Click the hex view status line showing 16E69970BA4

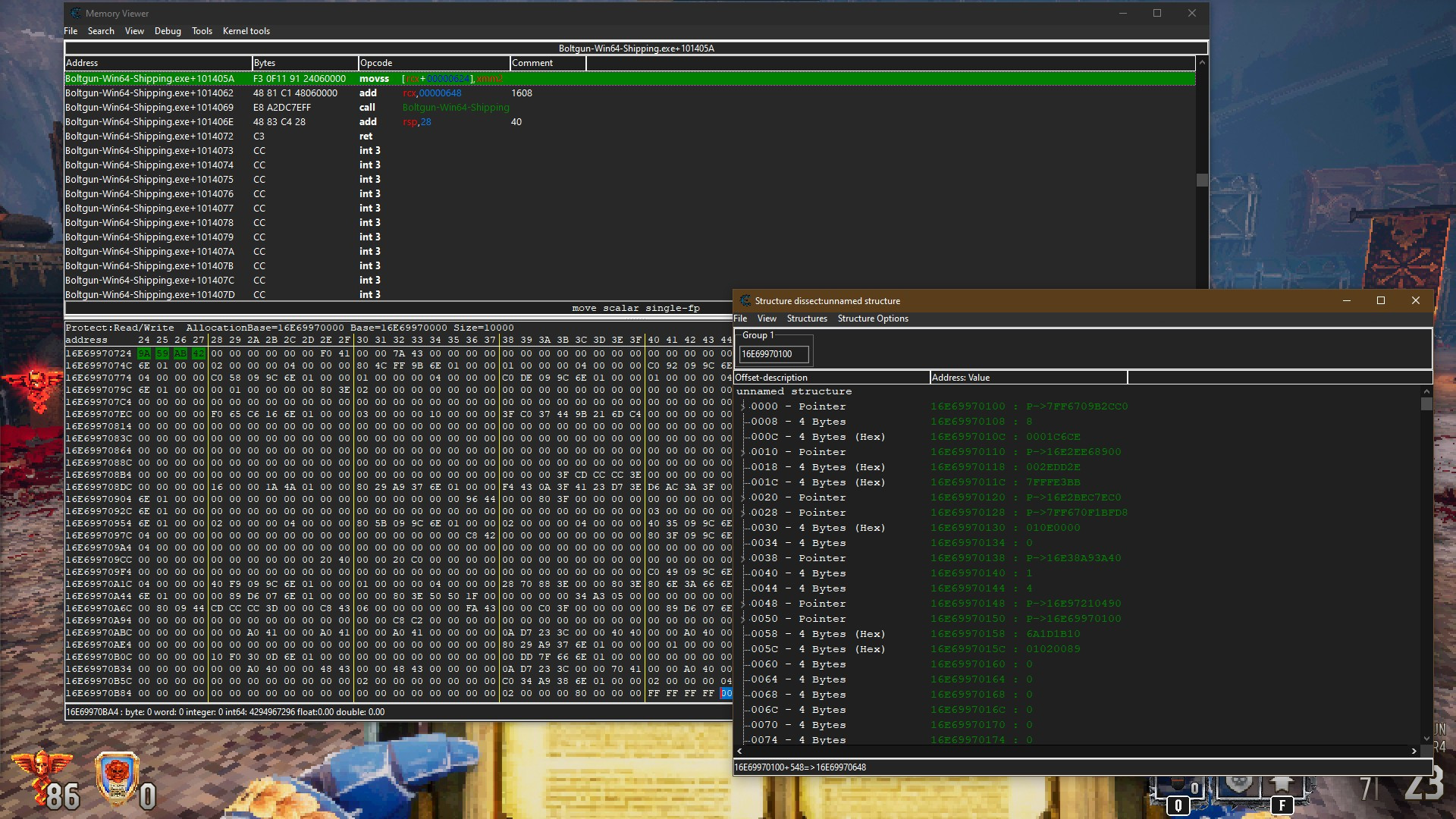tap(225, 712)
